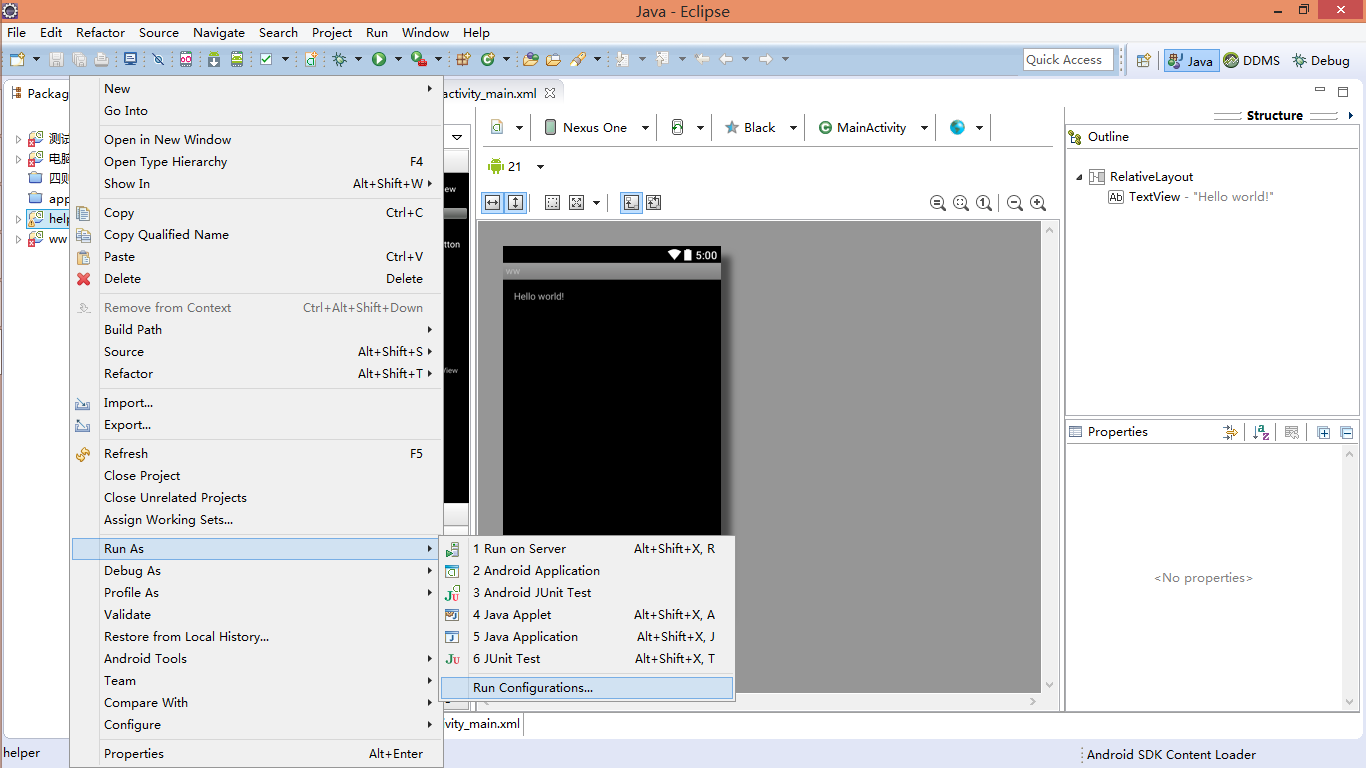Screen dimensions: 1366x768
Task: Zoom in on the layout canvas
Action: coord(1038,203)
